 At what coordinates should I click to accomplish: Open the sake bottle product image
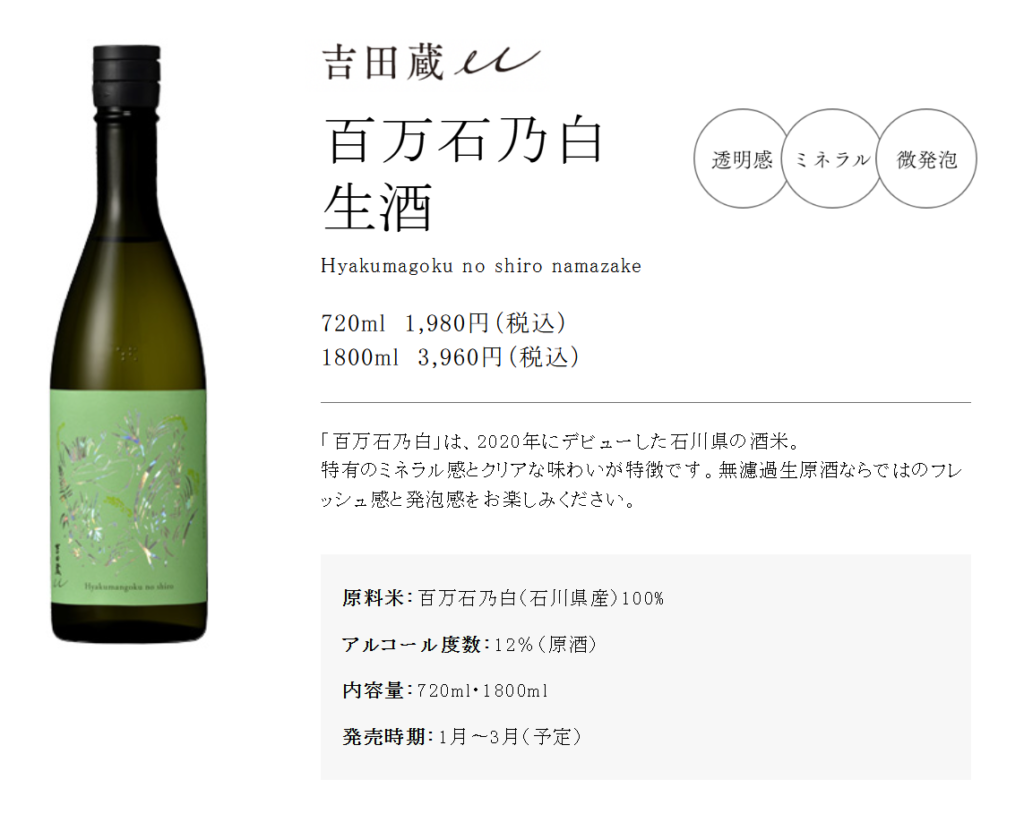coord(128,344)
